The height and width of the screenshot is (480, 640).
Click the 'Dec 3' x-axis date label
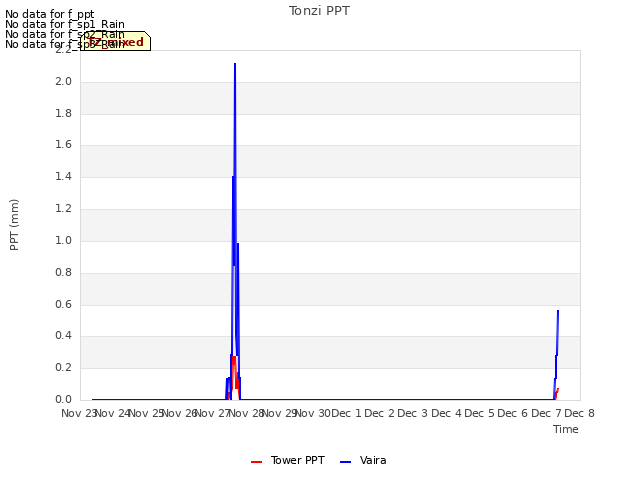tap(413, 413)
